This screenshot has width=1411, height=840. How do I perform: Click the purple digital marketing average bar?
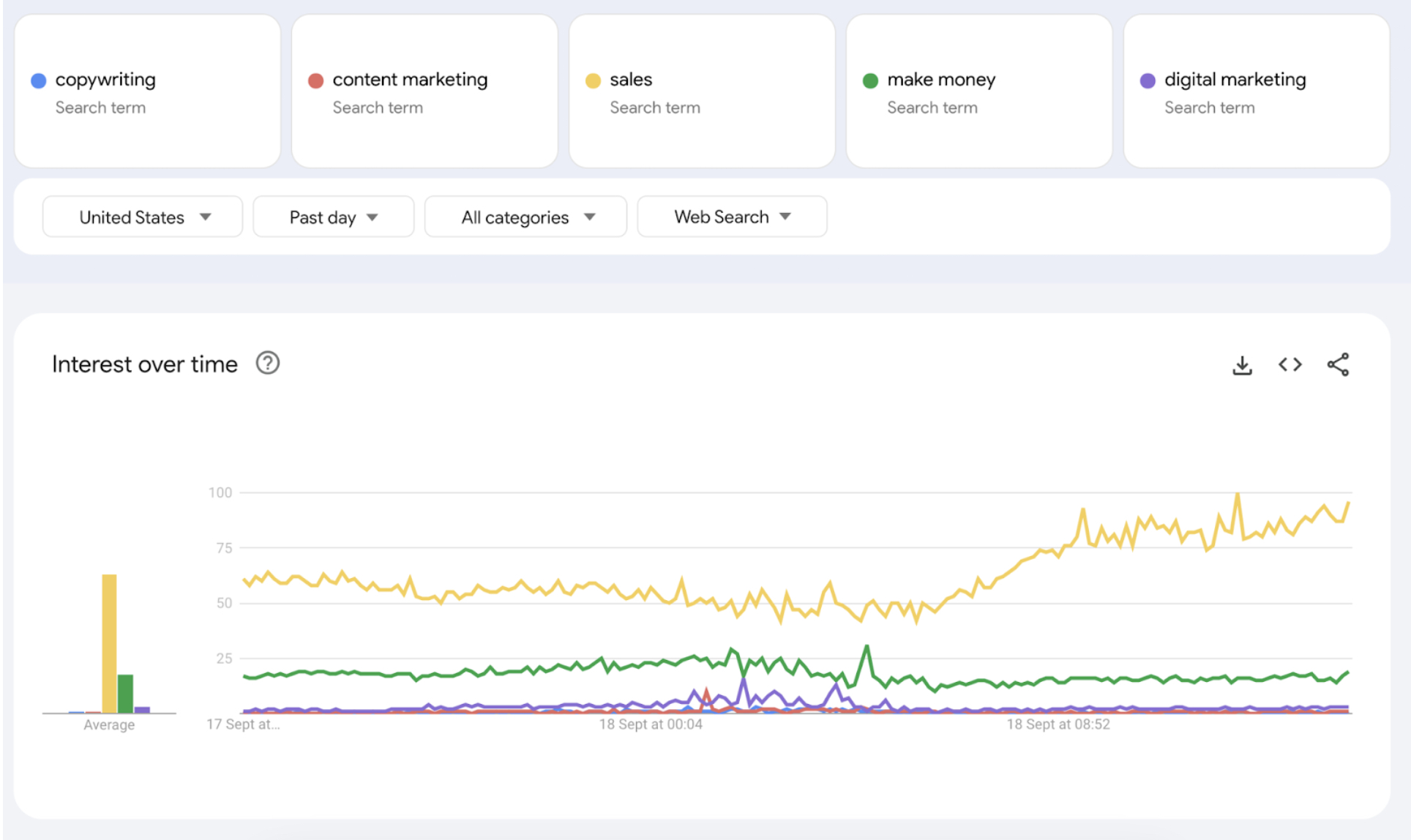pyautogui.click(x=142, y=710)
